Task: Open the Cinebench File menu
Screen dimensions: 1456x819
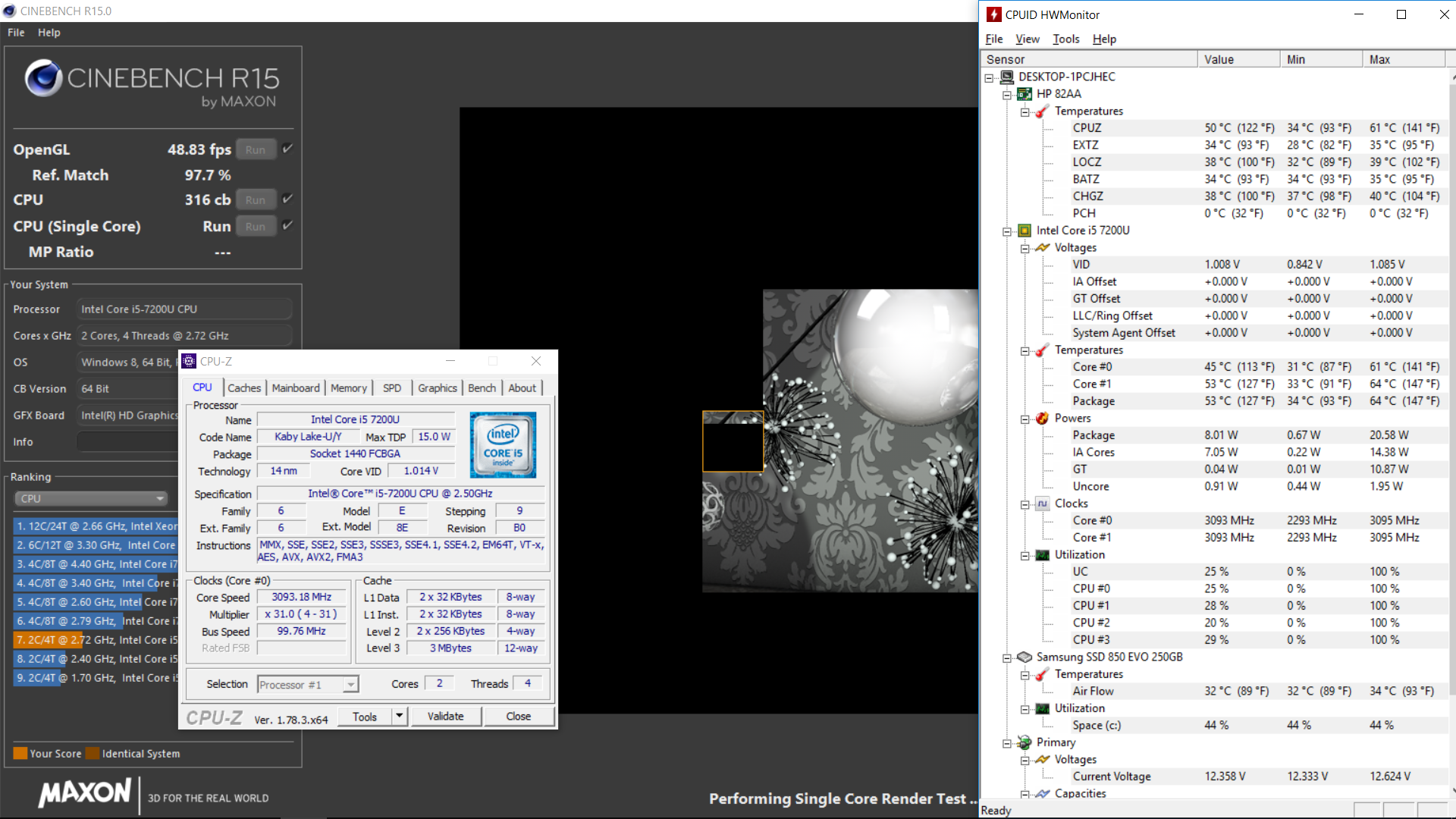Action: [16, 33]
